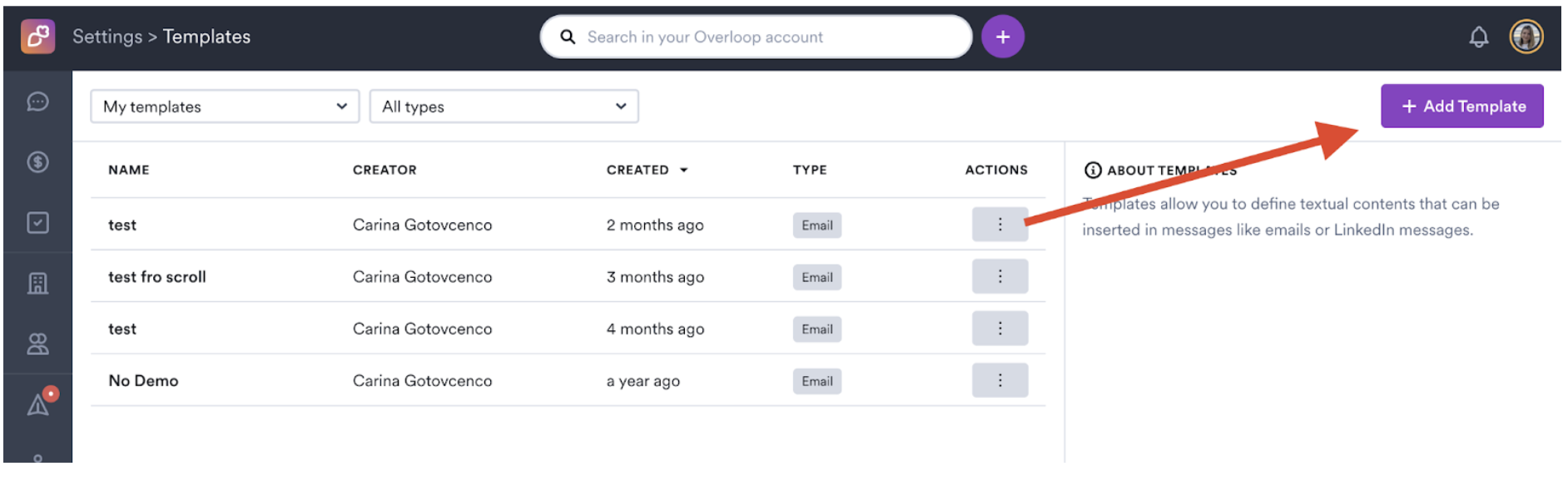Expand the My templates dropdown
1568x481 pixels.
coord(225,107)
